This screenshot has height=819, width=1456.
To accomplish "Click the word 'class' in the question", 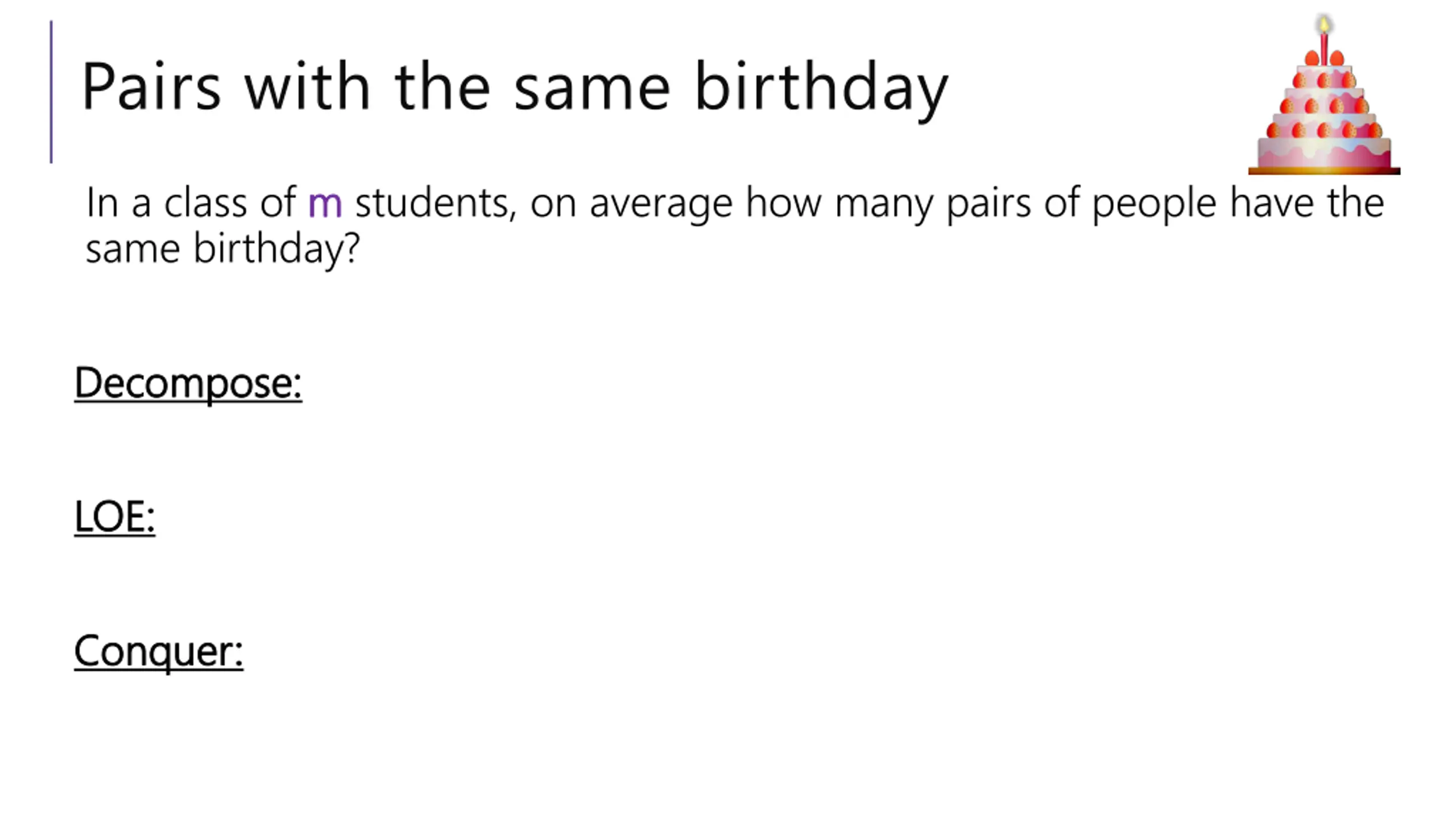I will pyautogui.click(x=206, y=202).
